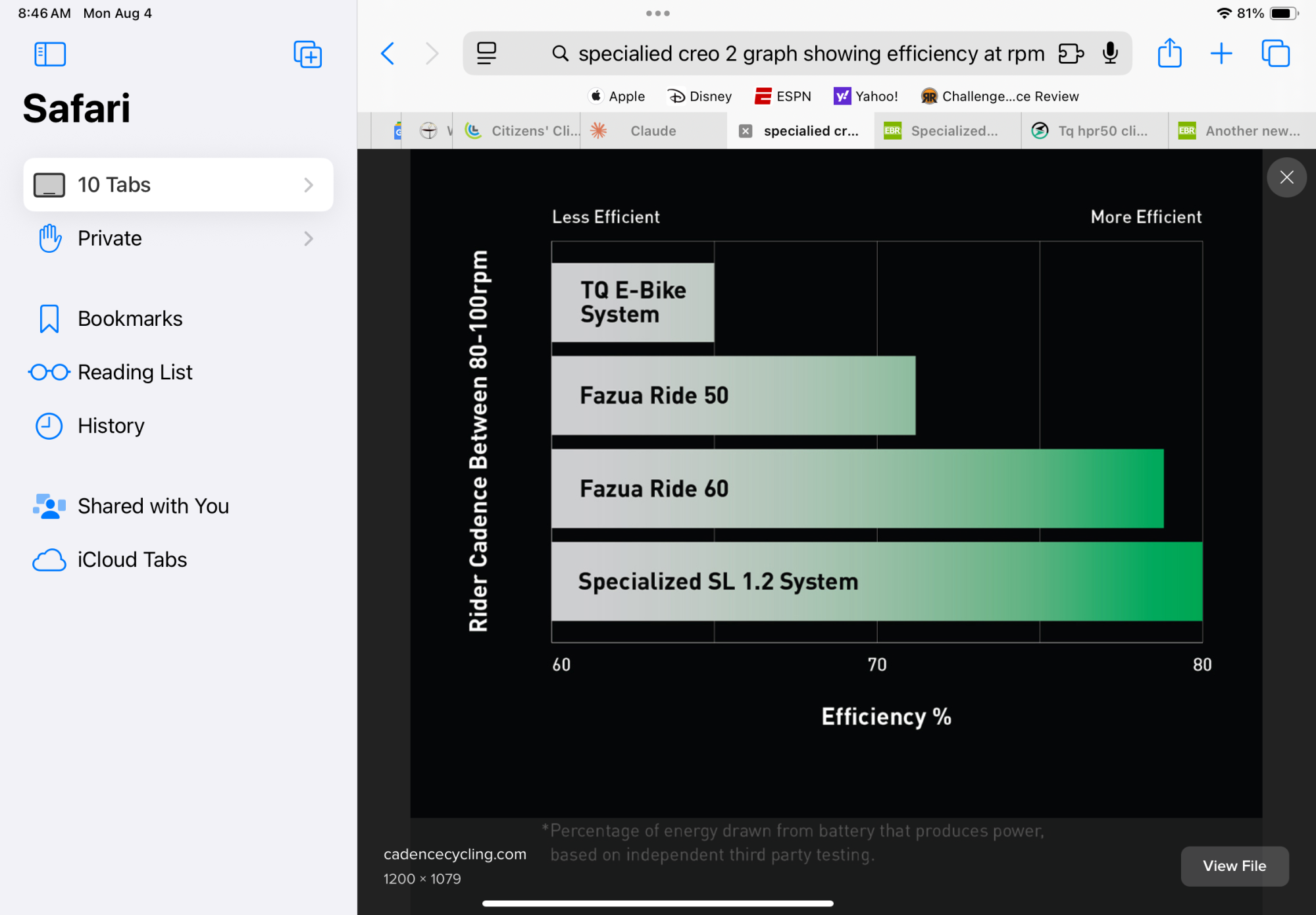Go forward to the next page
1316x915 pixels.
pyautogui.click(x=432, y=53)
